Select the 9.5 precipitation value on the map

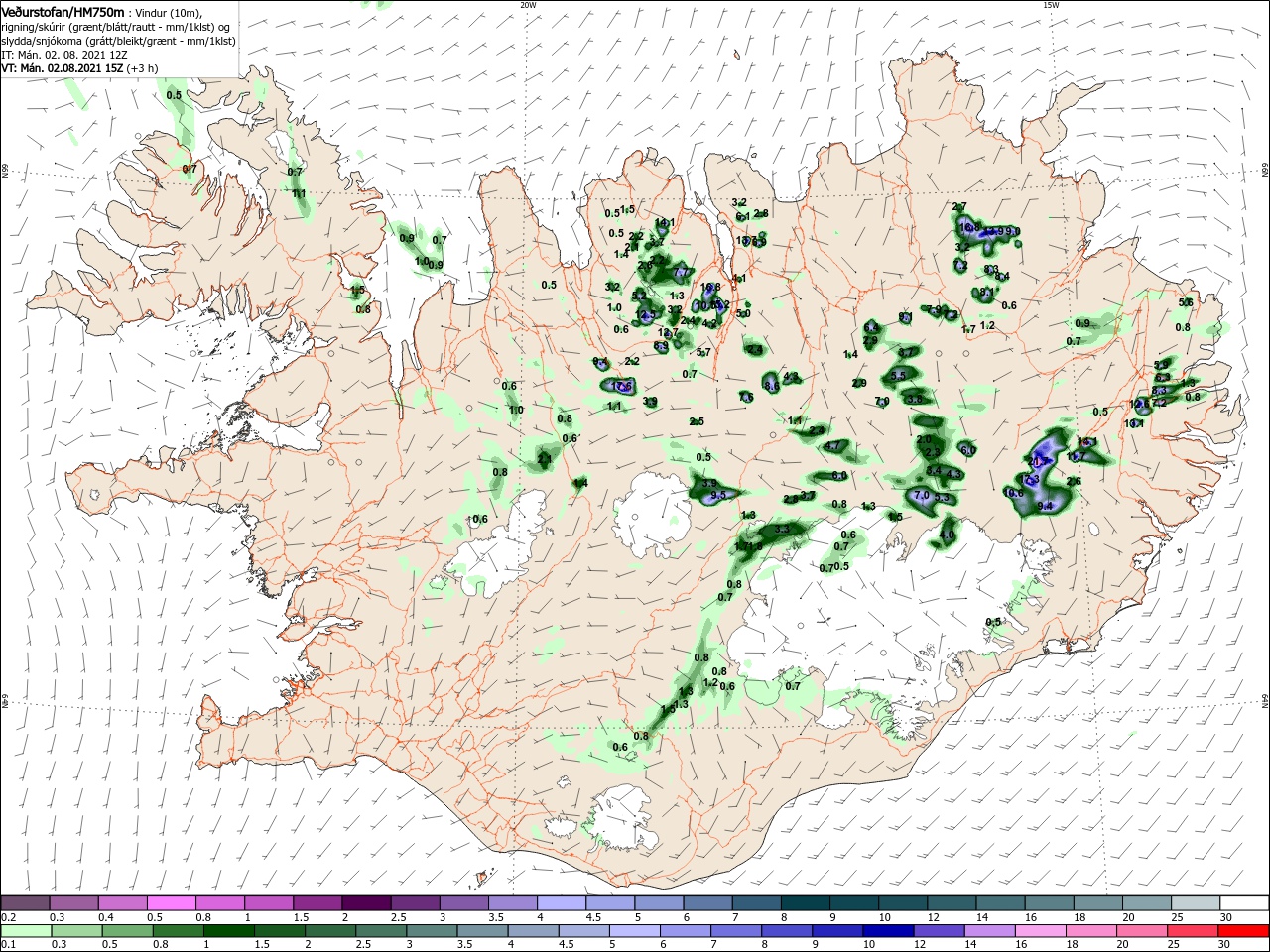click(718, 495)
